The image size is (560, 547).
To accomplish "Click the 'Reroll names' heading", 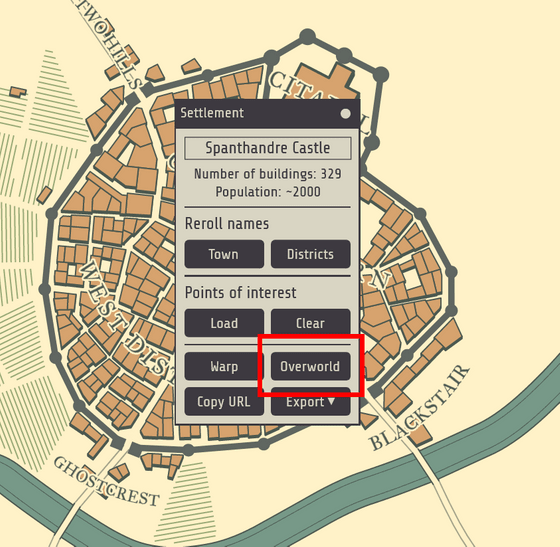I will (227, 224).
